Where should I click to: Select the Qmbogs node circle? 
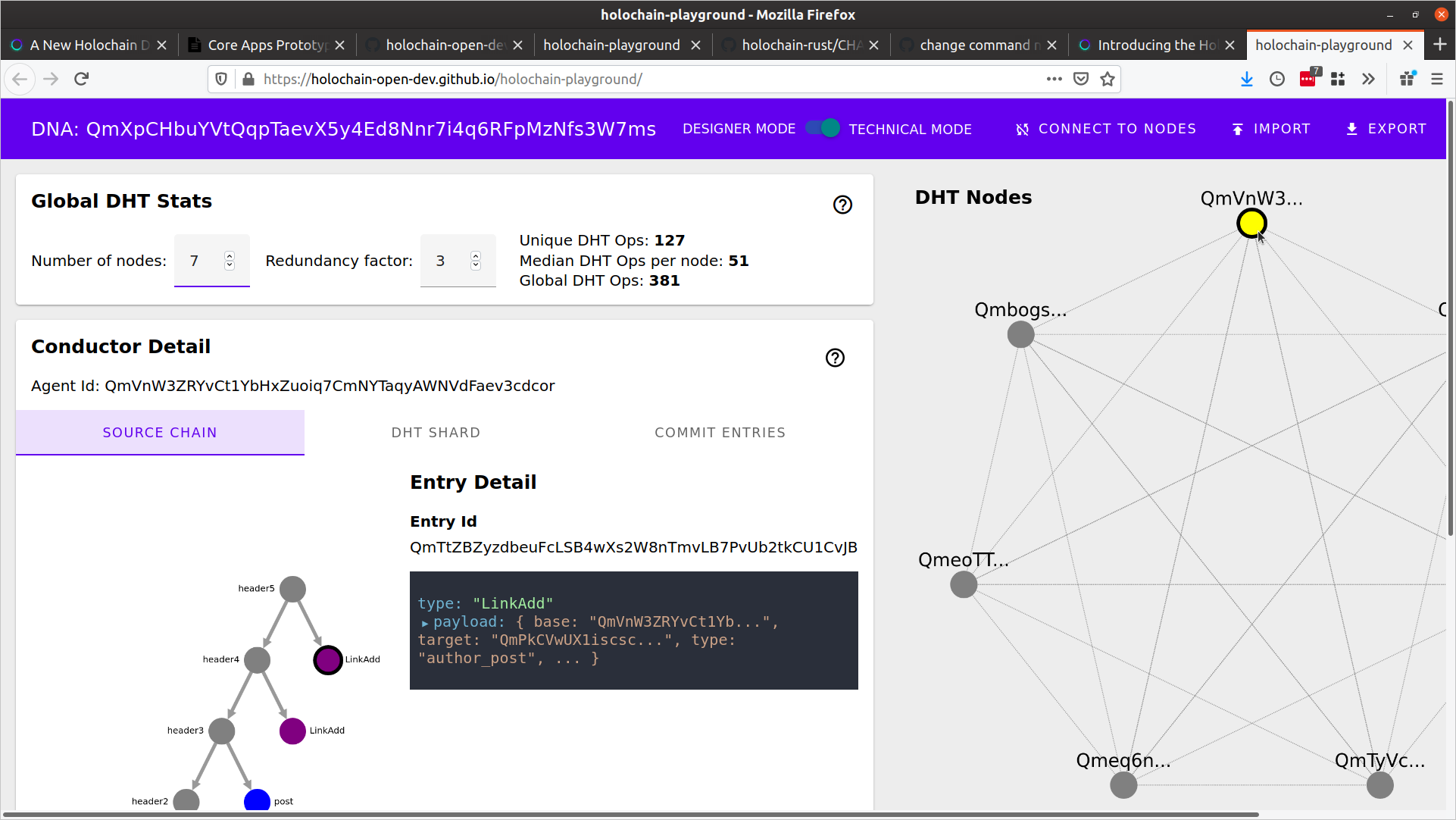tap(1020, 334)
